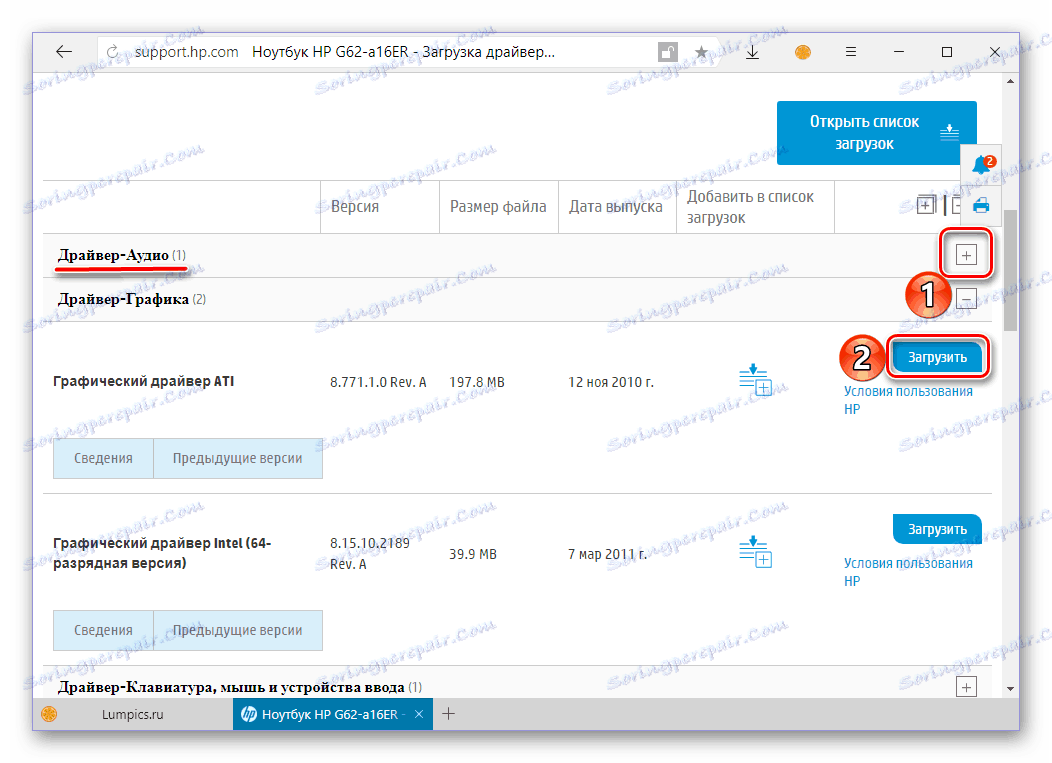Open Условия пользования HP link for ATI driver
Viewport: 1052px width, 763px height.
tap(908, 400)
